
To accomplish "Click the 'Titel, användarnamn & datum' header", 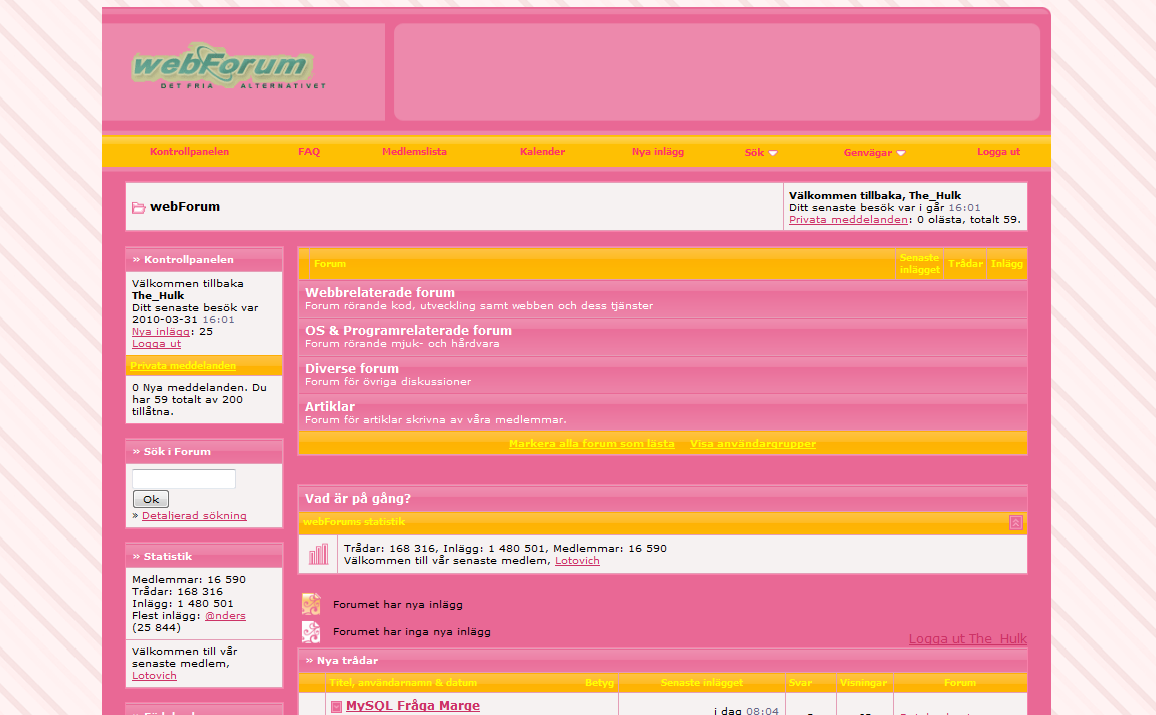I will click(403, 683).
